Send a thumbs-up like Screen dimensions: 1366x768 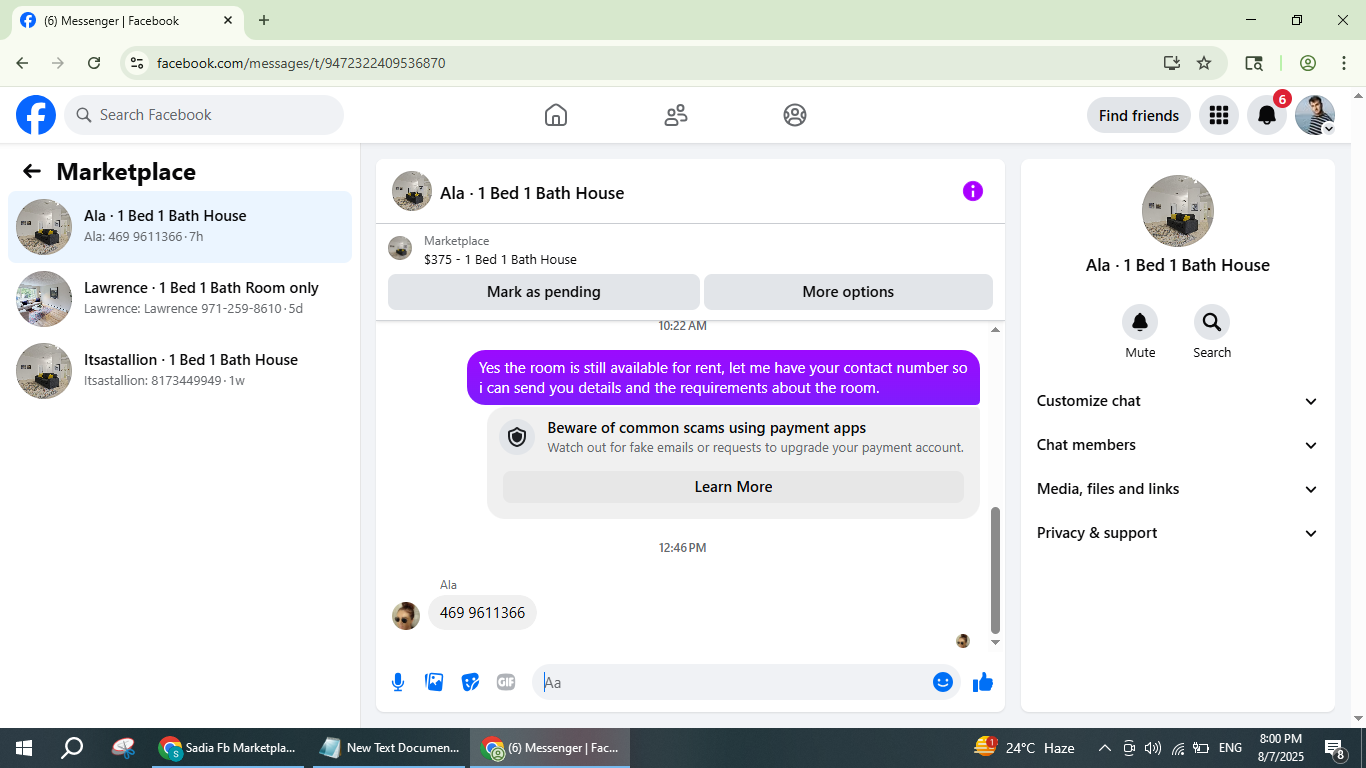click(983, 682)
